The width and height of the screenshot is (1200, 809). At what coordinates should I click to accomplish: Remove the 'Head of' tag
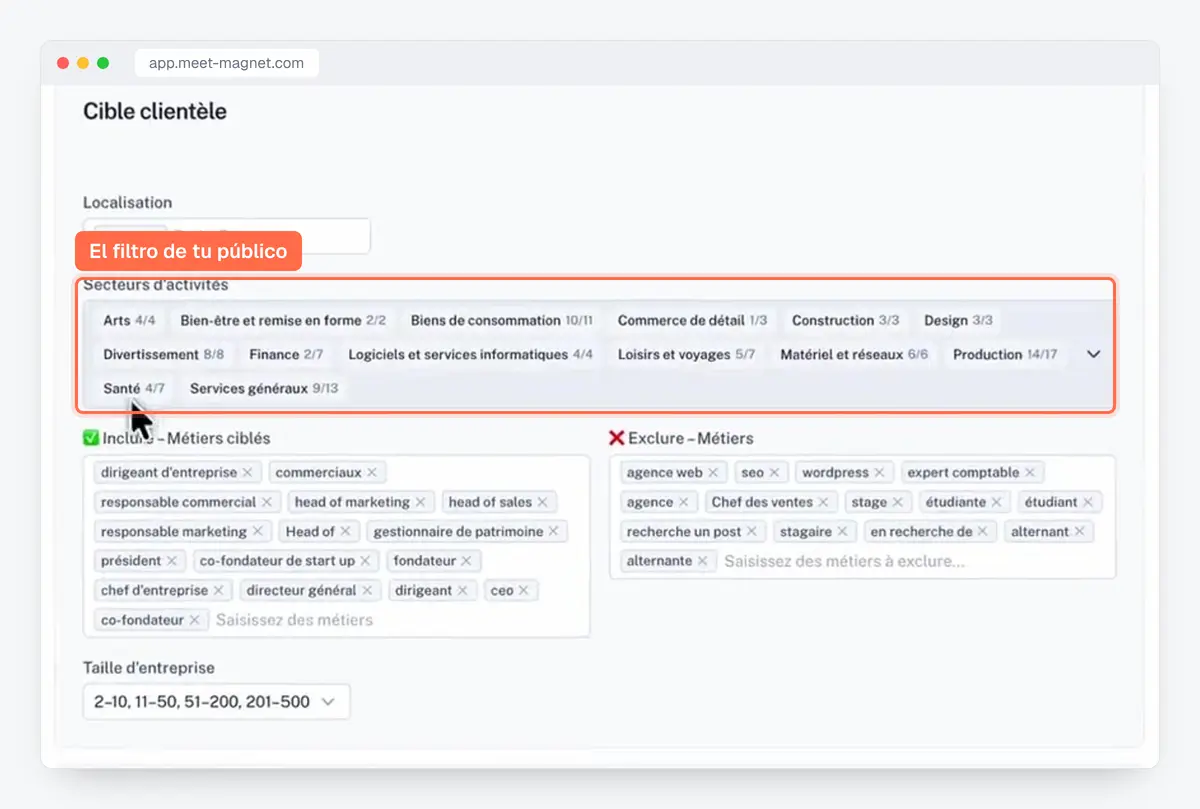pyautogui.click(x=345, y=531)
